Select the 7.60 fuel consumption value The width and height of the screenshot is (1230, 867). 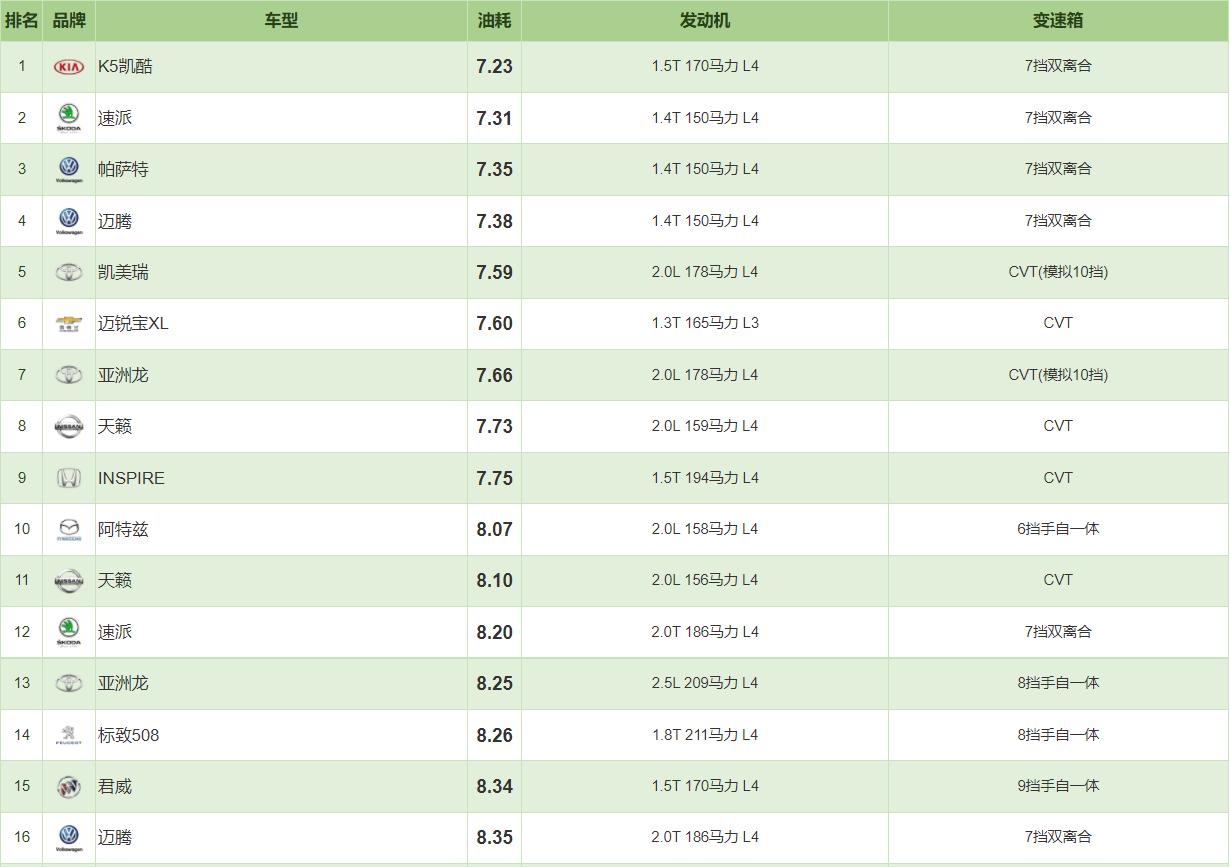495,324
